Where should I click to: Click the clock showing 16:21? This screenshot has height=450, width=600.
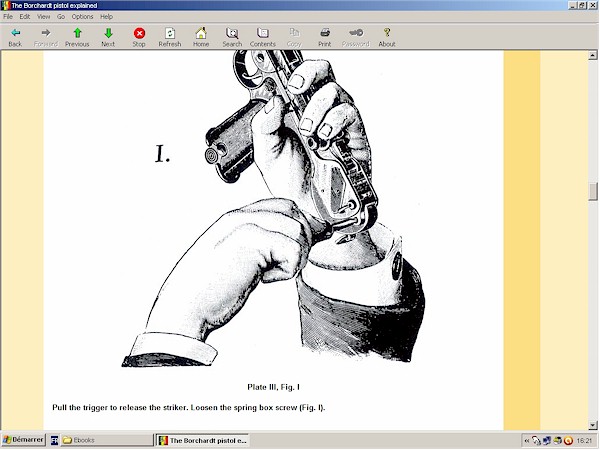(584, 441)
